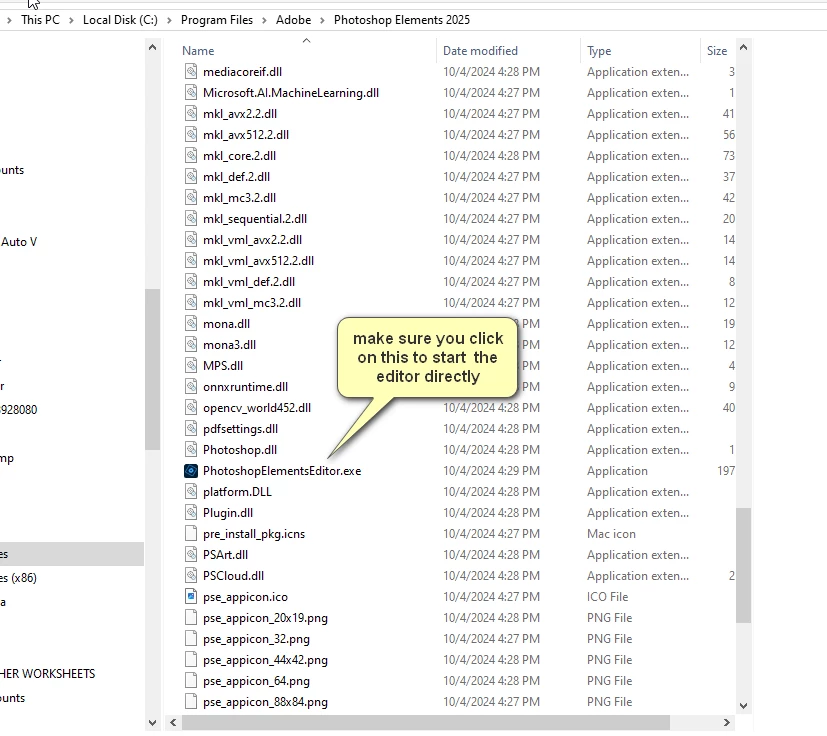Click file list scroll up arrow
The image size is (827, 736).
[x=744, y=47]
